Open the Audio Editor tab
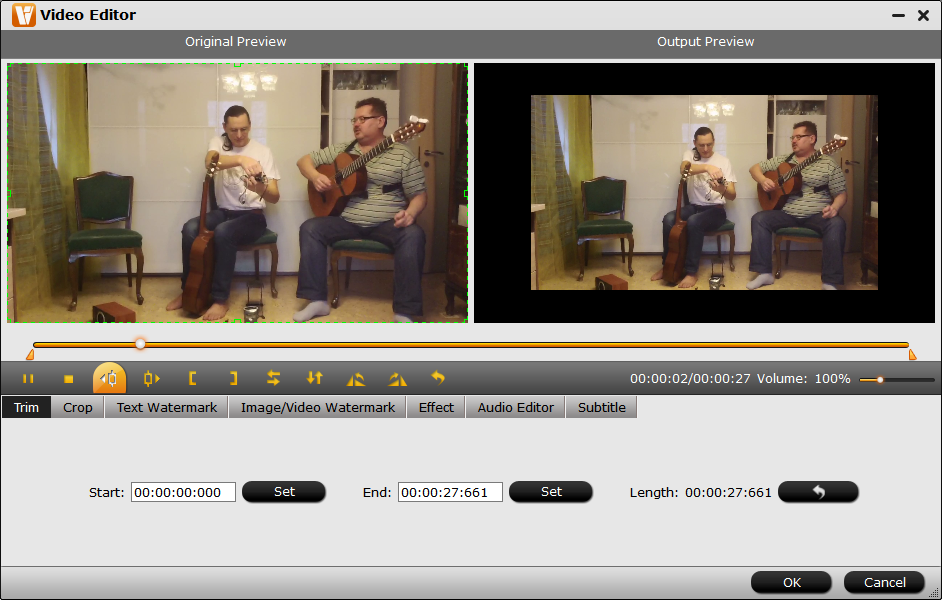Image resolution: width=942 pixels, height=600 pixels. pos(515,407)
